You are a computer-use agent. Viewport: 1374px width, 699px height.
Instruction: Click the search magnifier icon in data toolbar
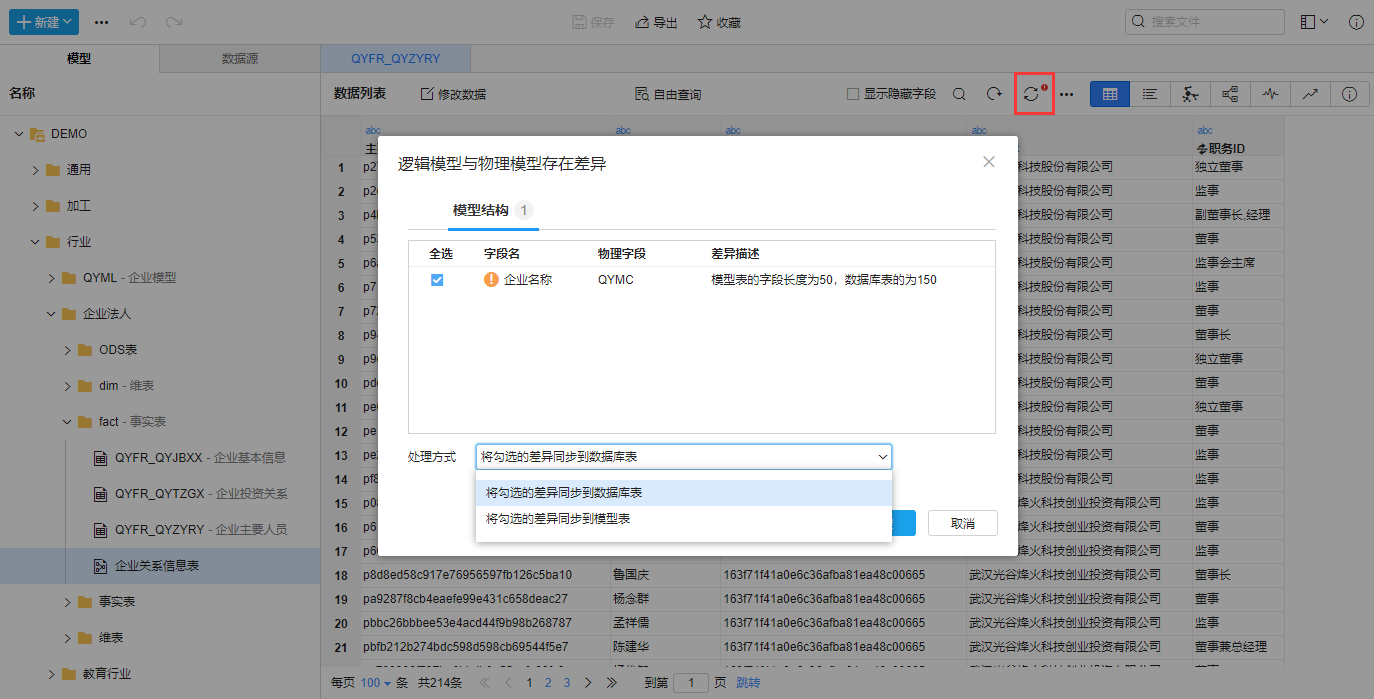[x=958, y=94]
